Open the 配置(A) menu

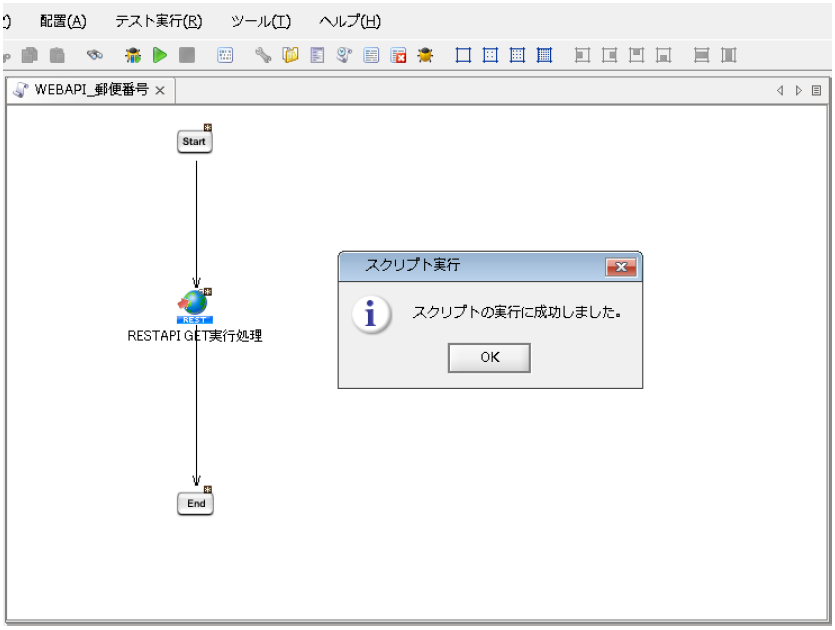coord(63,21)
